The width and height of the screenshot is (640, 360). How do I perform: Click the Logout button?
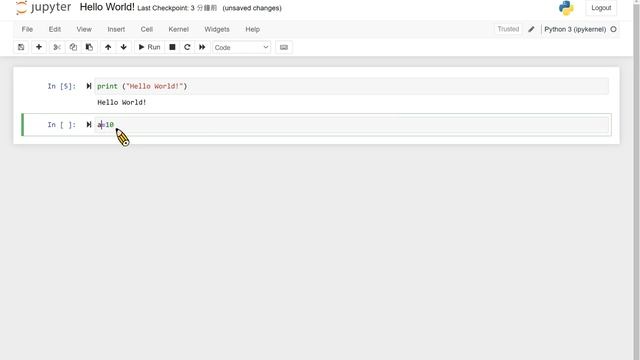tap(601, 8)
